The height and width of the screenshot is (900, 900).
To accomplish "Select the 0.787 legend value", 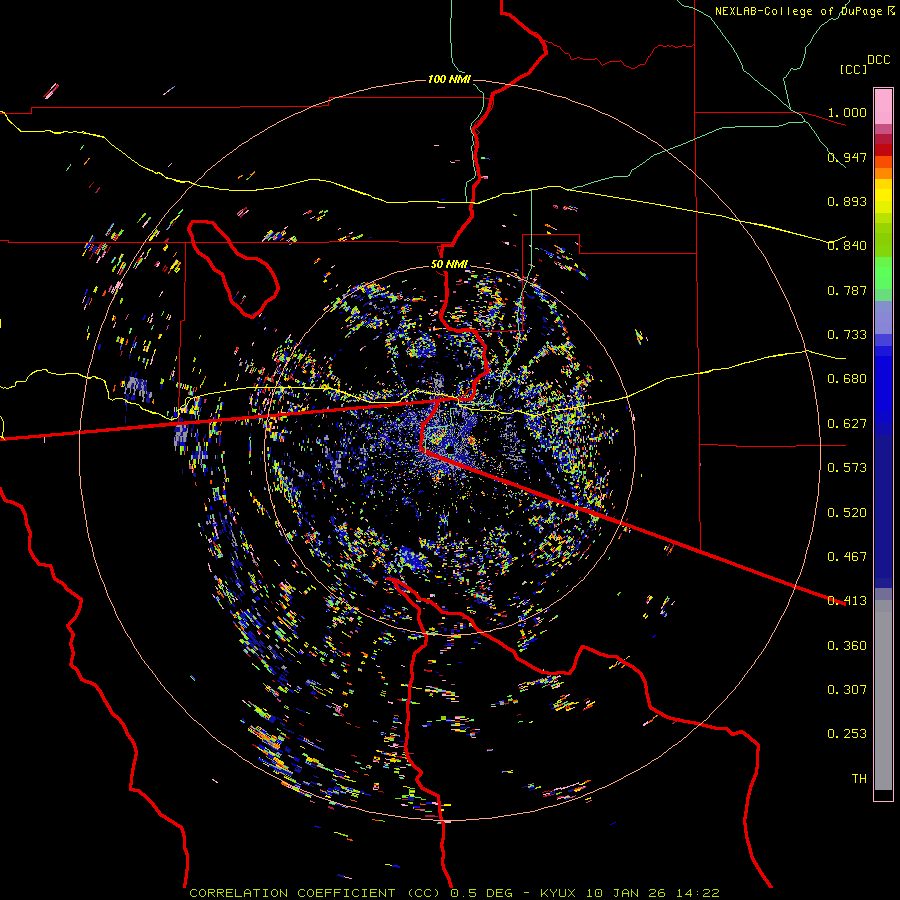I will tap(847, 290).
